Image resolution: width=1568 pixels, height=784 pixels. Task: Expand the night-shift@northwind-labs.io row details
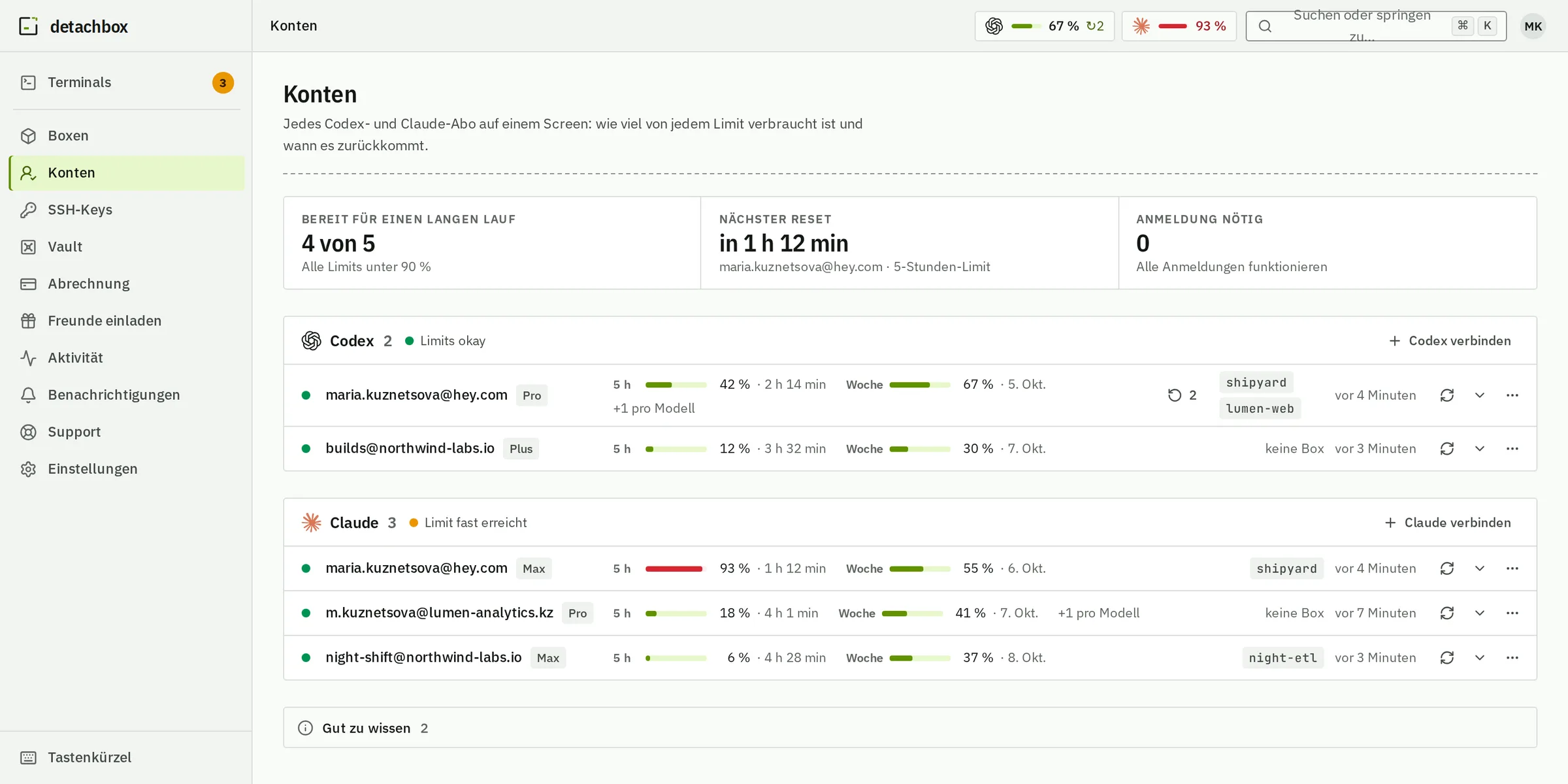tap(1480, 658)
